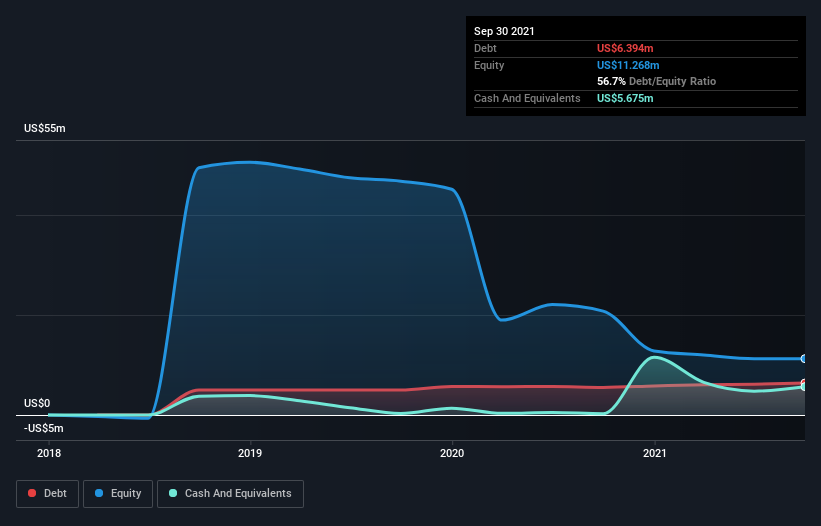Click the US$5.675m cash value
The width and height of the screenshot is (821, 526).
tap(625, 98)
